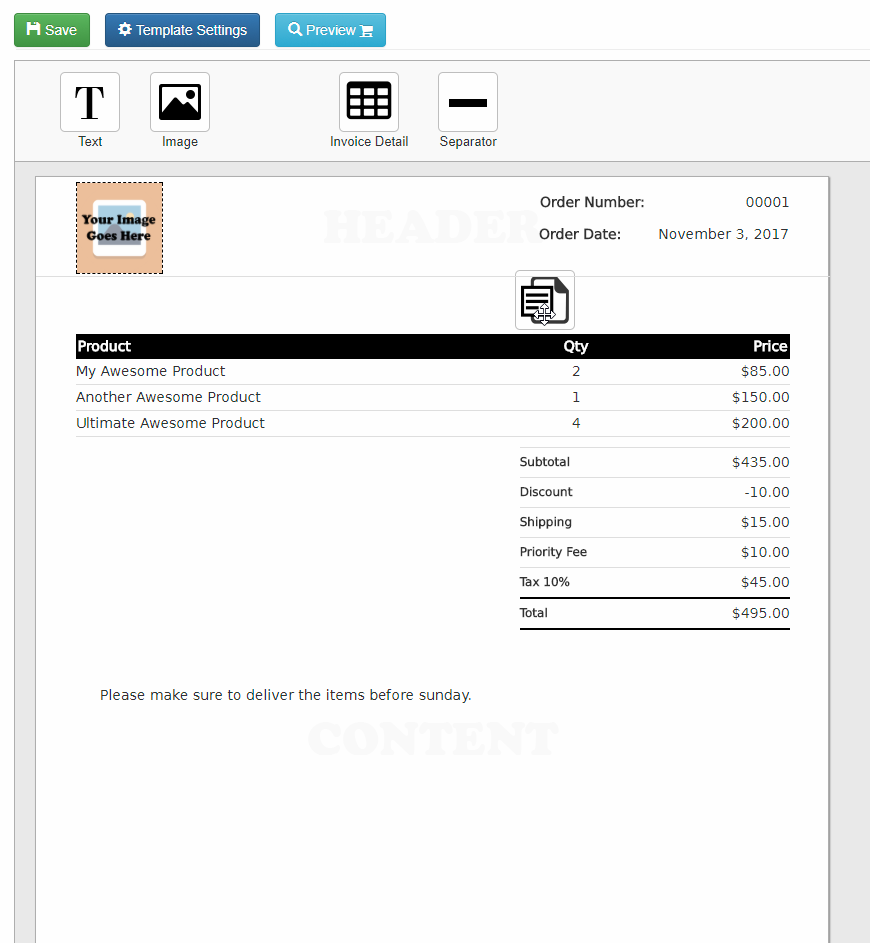Click the Preview button
Image resolution: width=870 pixels, height=943 pixels.
pos(330,30)
